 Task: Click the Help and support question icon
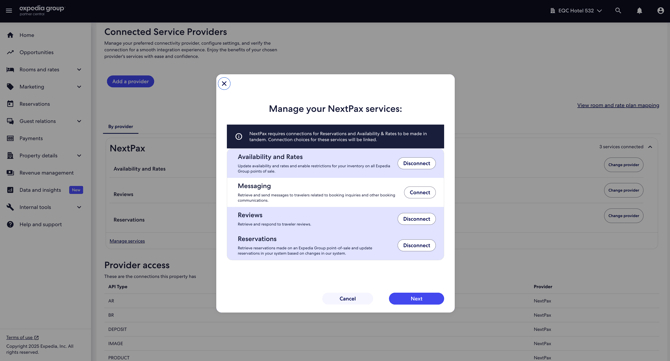coord(10,224)
